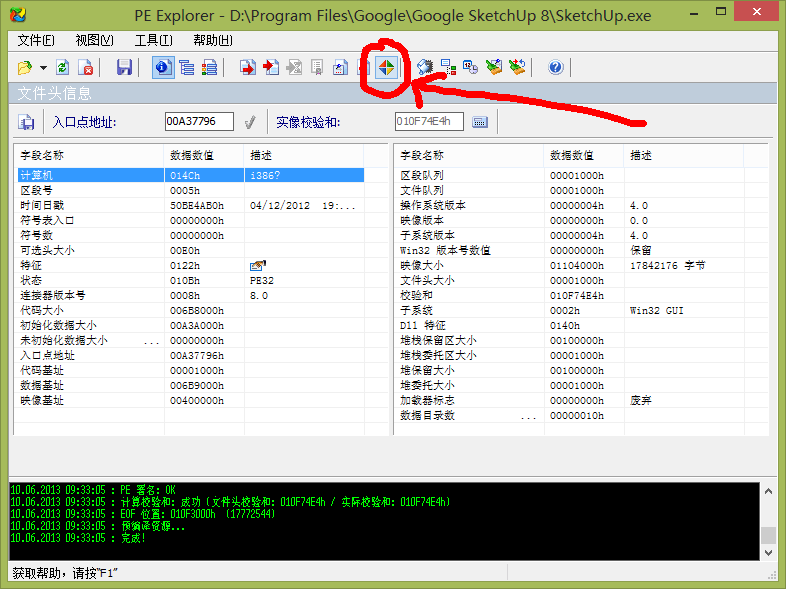Image resolution: width=786 pixels, height=589 pixels.
Task: Open a file with the folder icon
Action: tap(24, 67)
